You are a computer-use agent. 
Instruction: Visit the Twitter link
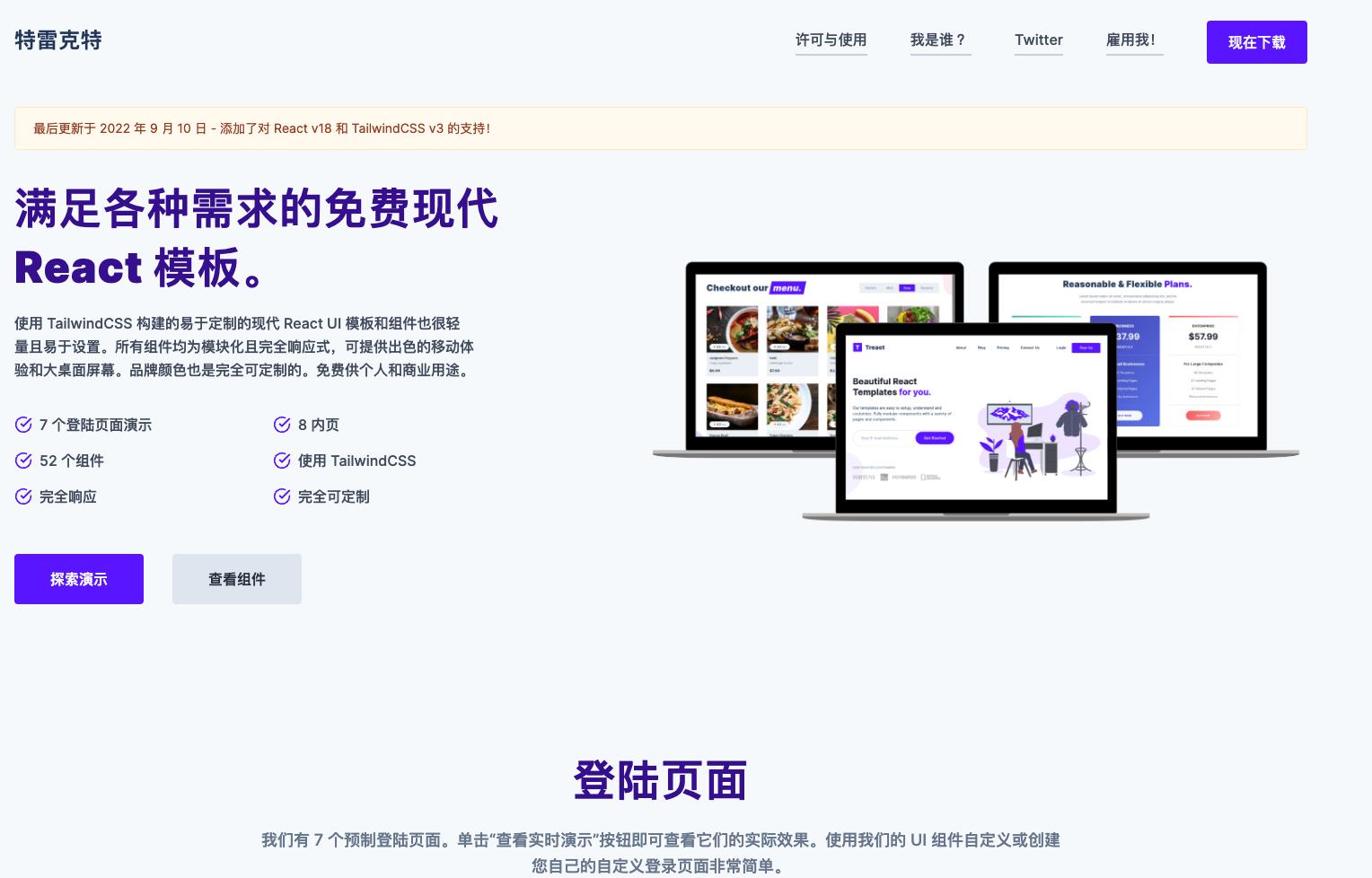pyautogui.click(x=1038, y=40)
